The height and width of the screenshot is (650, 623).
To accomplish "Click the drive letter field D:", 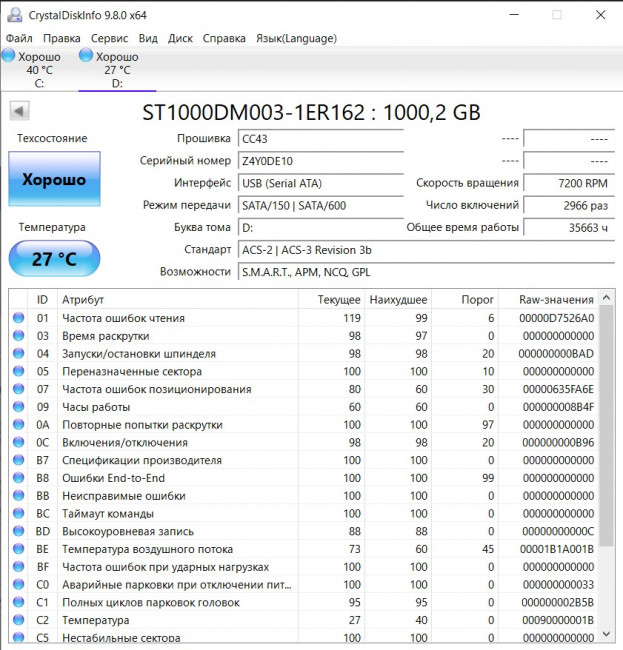I will 320,228.
